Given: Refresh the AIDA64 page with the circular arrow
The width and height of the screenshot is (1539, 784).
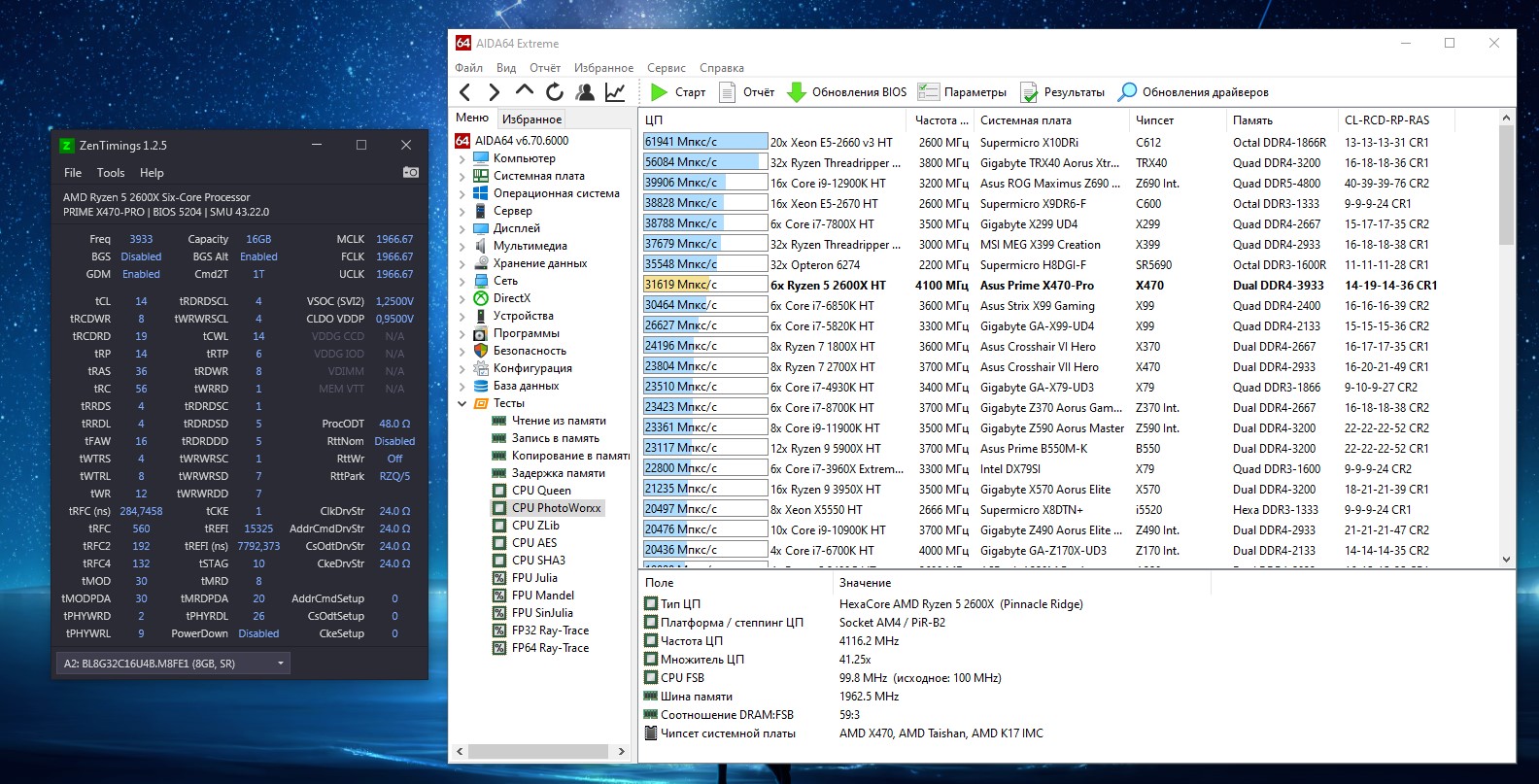Looking at the screenshot, I should tap(555, 92).
